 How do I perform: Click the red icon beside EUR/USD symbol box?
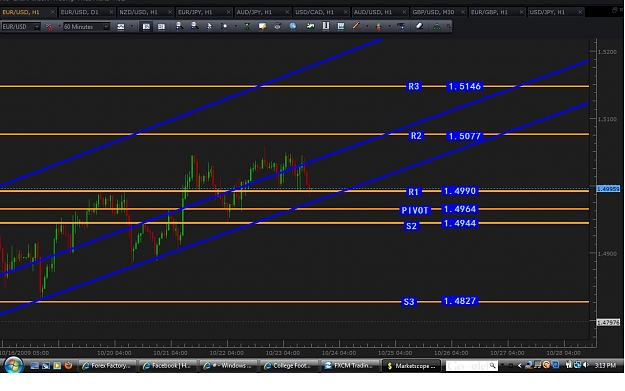coord(49,27)
